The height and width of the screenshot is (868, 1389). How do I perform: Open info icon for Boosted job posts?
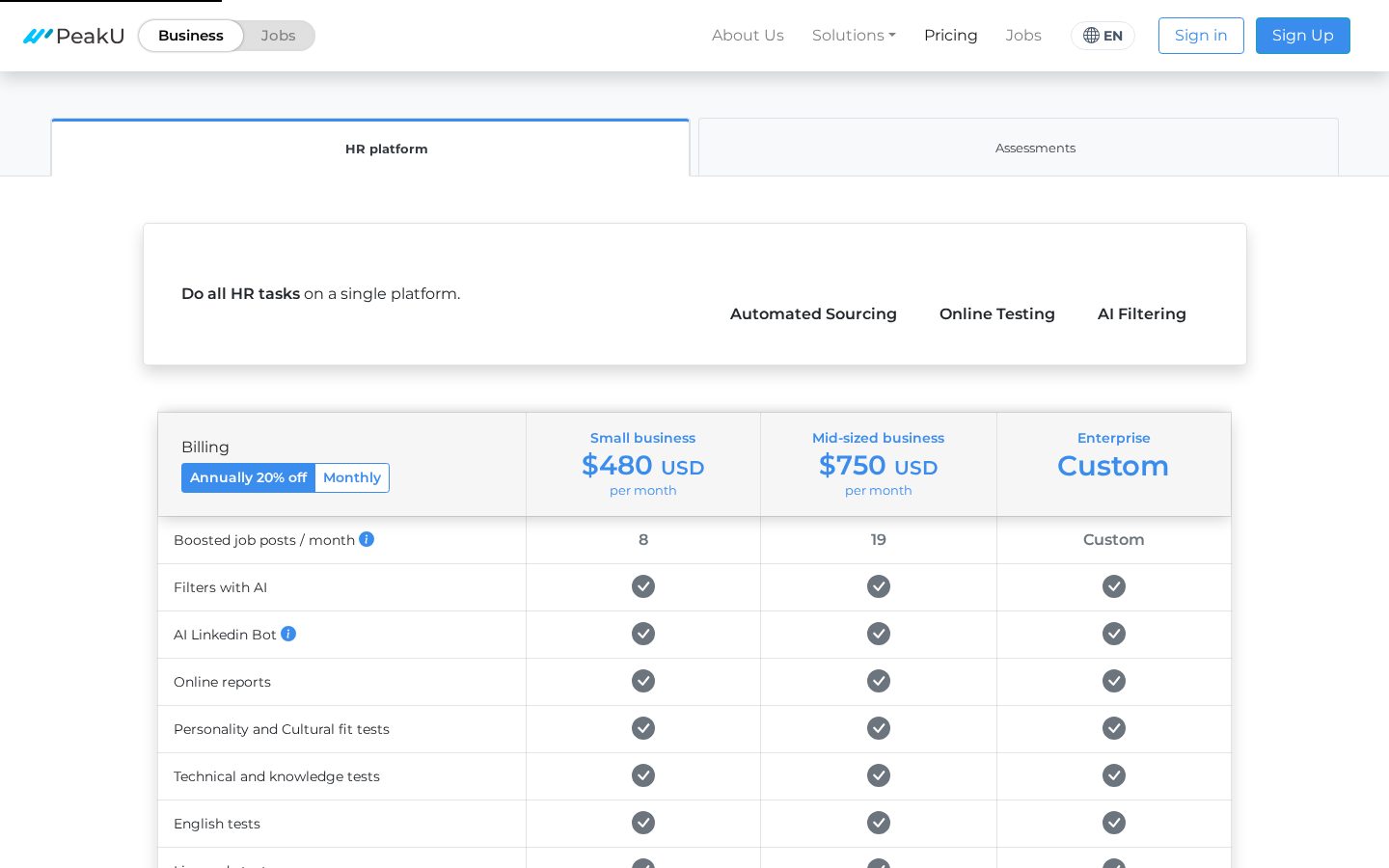tap(367, 539)
